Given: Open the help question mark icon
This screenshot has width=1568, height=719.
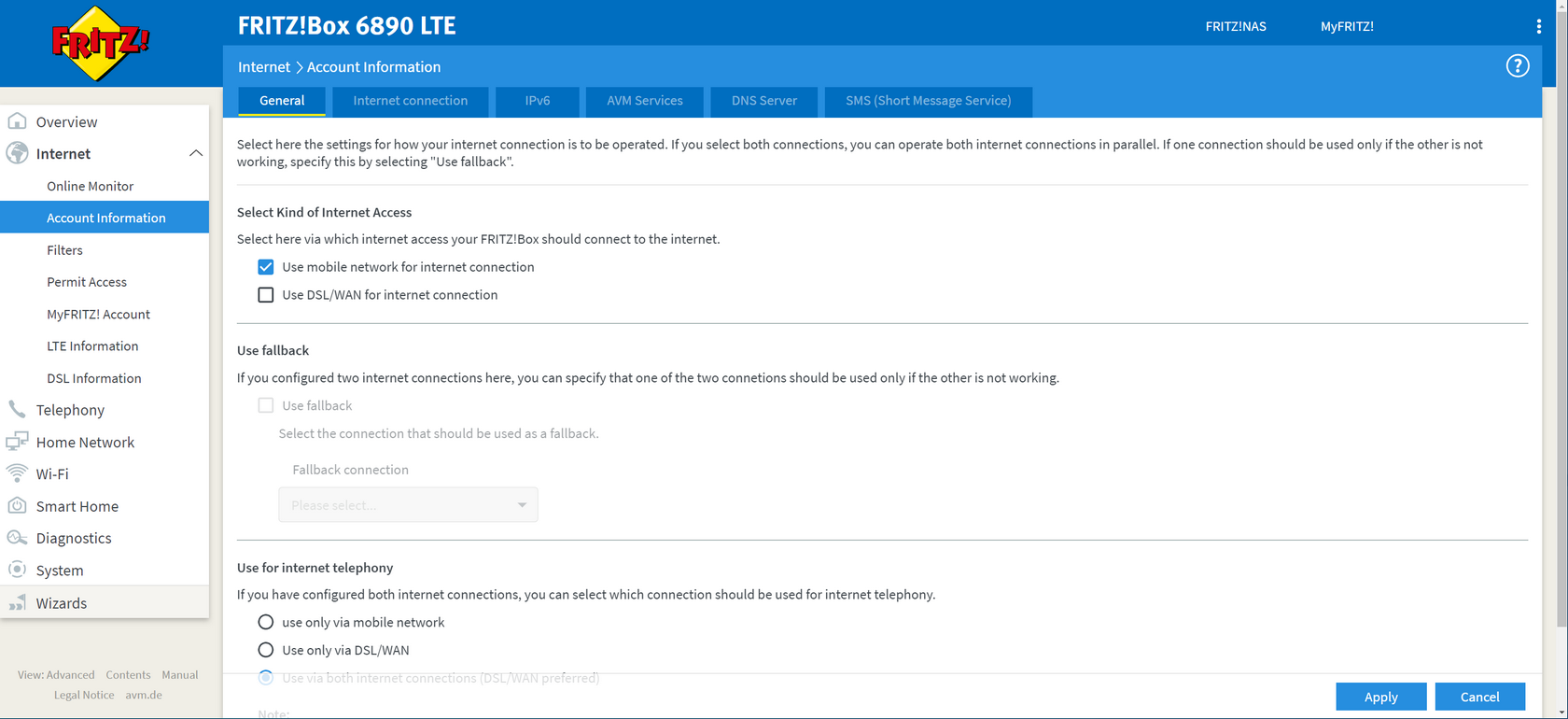Looking at the screenshot, I should 1518,66.
